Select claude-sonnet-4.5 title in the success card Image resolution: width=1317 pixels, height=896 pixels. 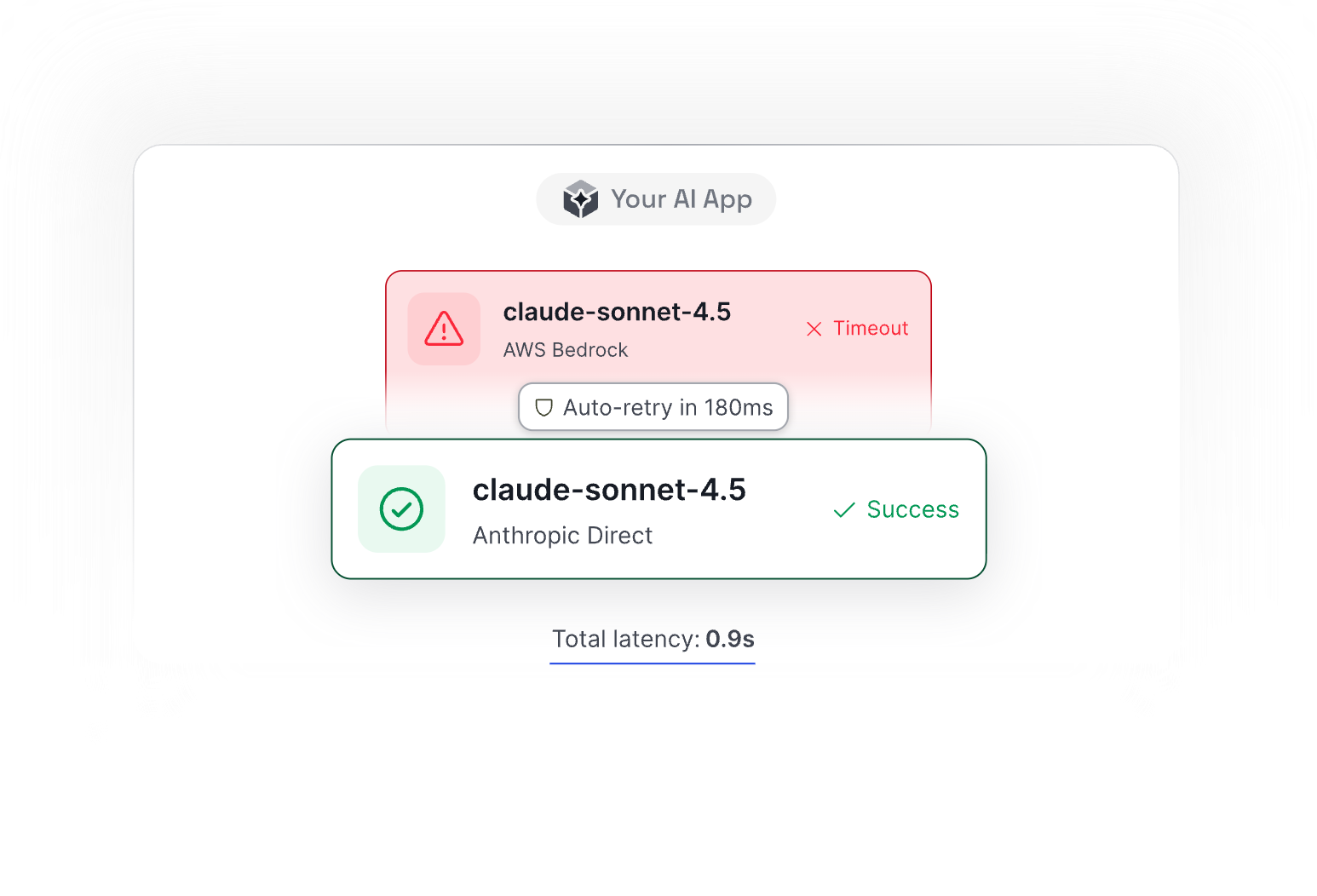click(x=609, y=490)
